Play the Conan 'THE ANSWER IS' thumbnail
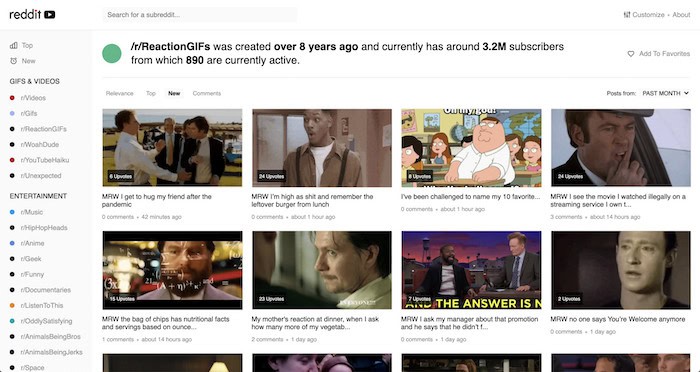This screenshot has width=700, height=372. (471, 270)
